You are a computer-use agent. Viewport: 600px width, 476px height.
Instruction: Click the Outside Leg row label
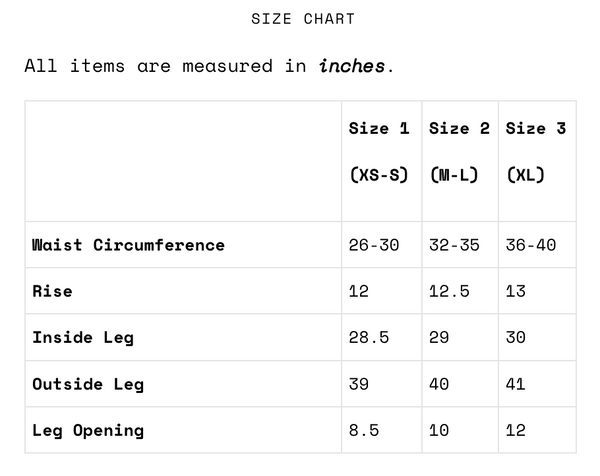click(x=88, y=384)
